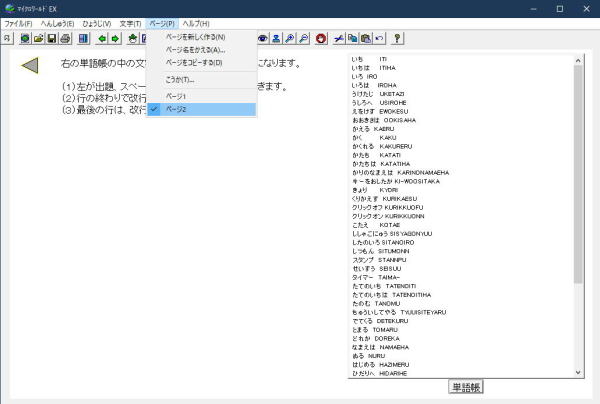Click the green turtle toolbar icon
600x404 pixels.
[133, 38]
